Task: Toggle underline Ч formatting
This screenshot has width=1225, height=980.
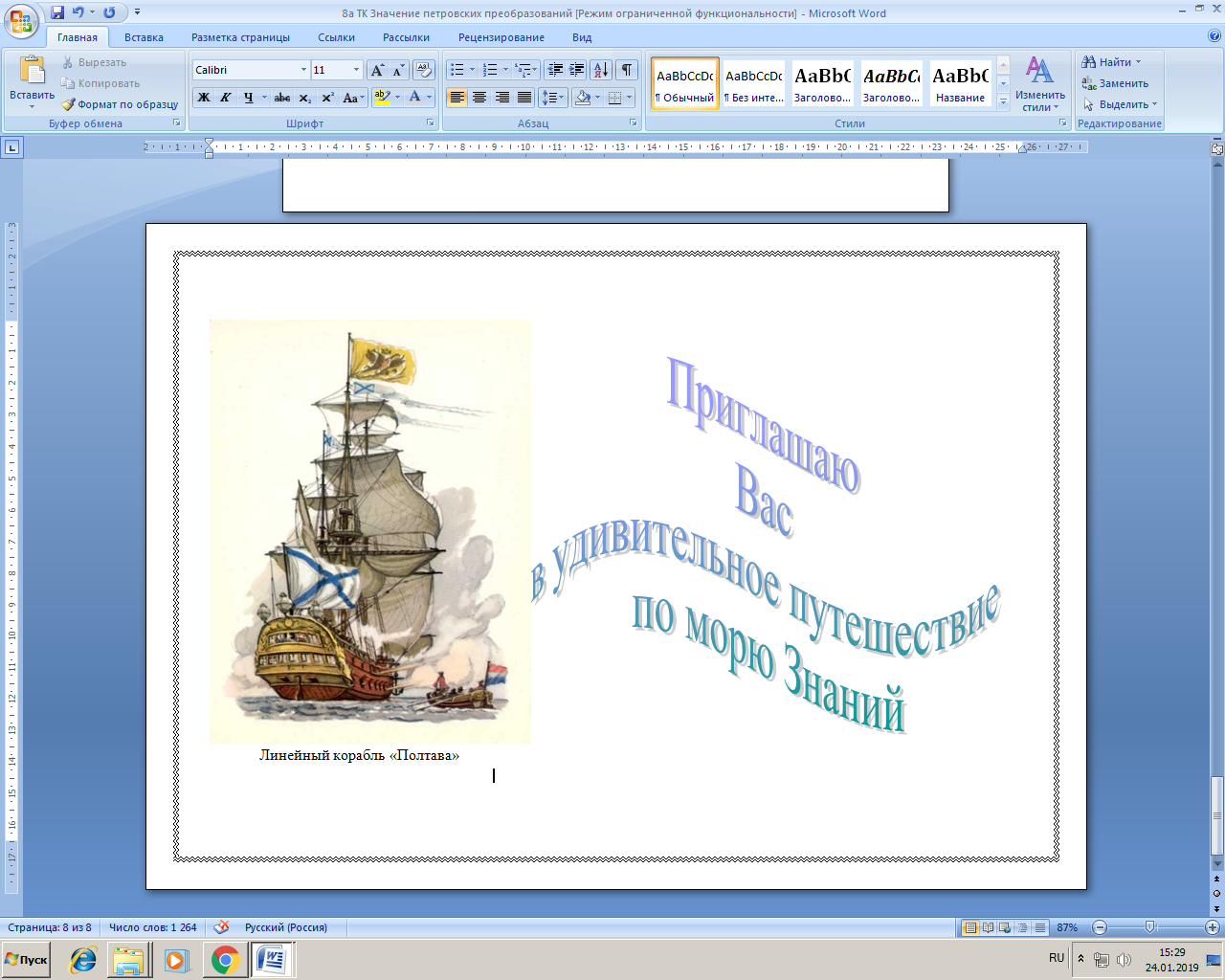Action: pos(248,98)
